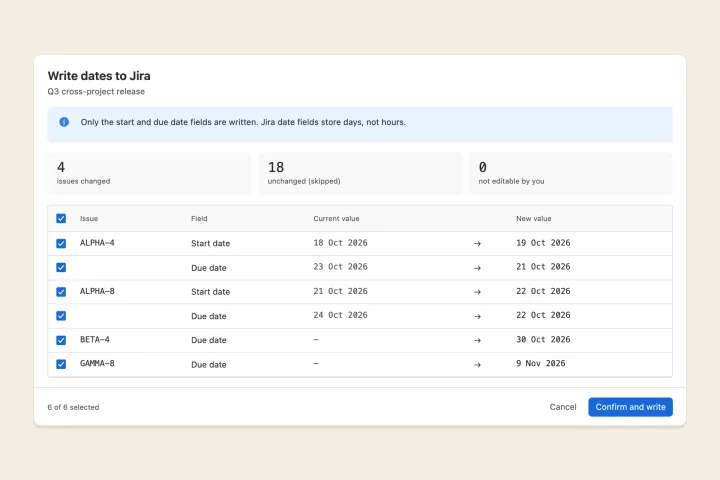Click the current value 18 Oct 2026
Image resolution: width=720 pixels, height=480 pixels.
[x=341, y=243]
